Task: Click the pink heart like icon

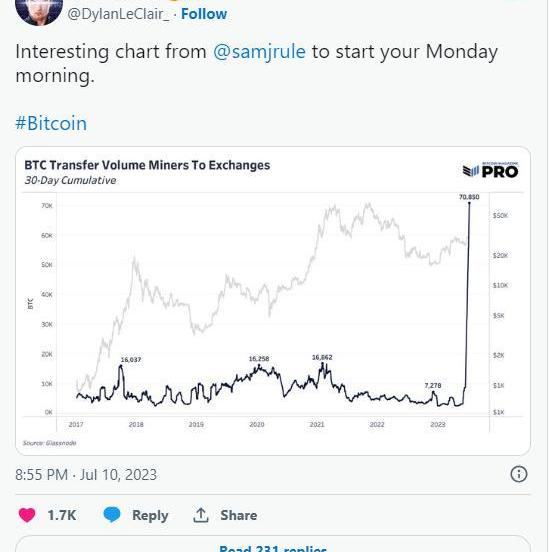Action: point(27,515)
